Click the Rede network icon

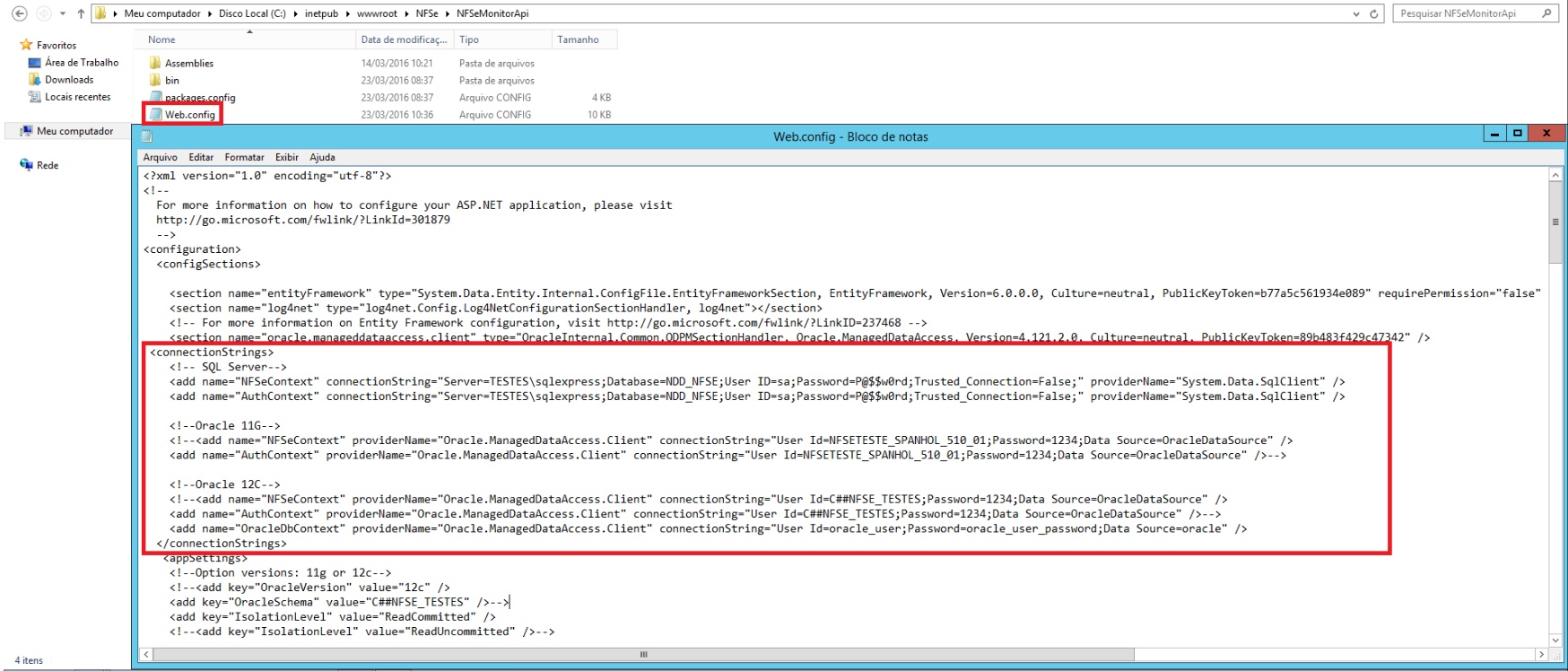(26, 165)
